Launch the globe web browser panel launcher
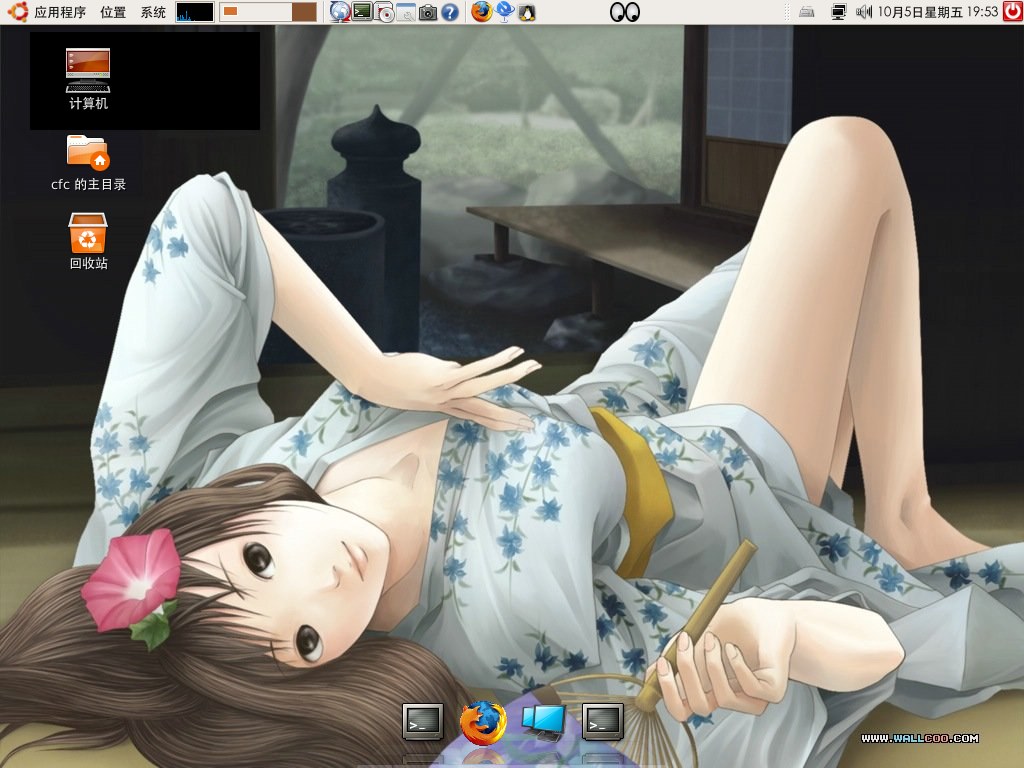Viewport: 1024px width, 768px height. pos(340,12)
